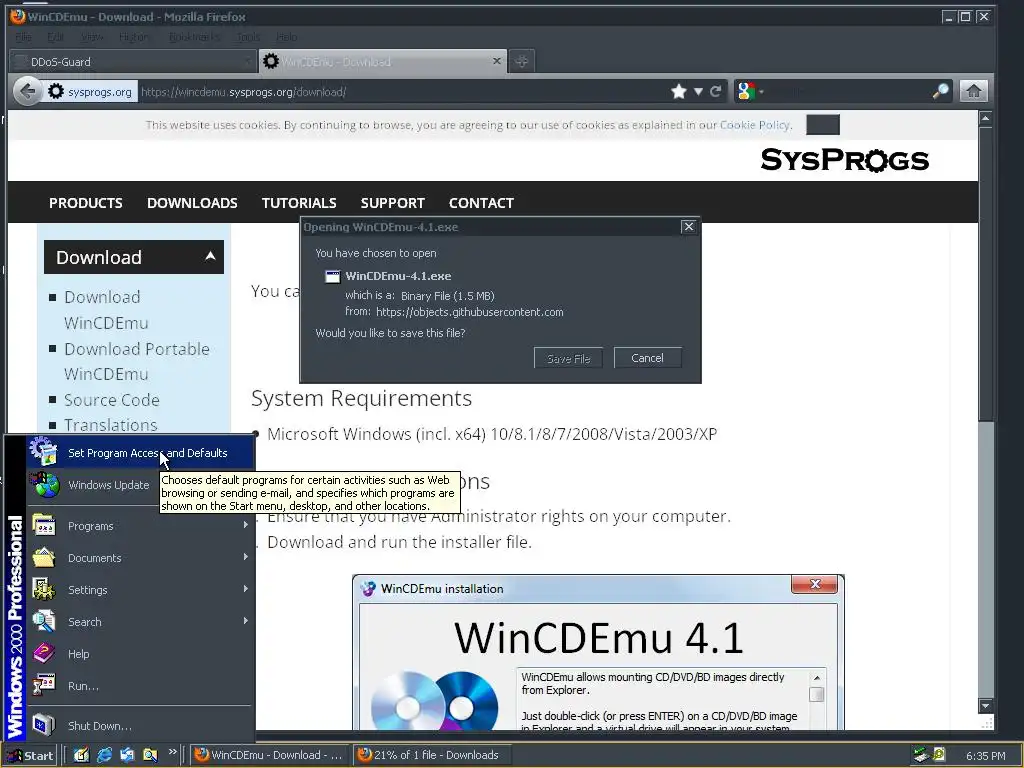Viewport: 1024px width, 768px height.
Task: Open PRODUCTS in site navigation
Action: coord(86,203)
